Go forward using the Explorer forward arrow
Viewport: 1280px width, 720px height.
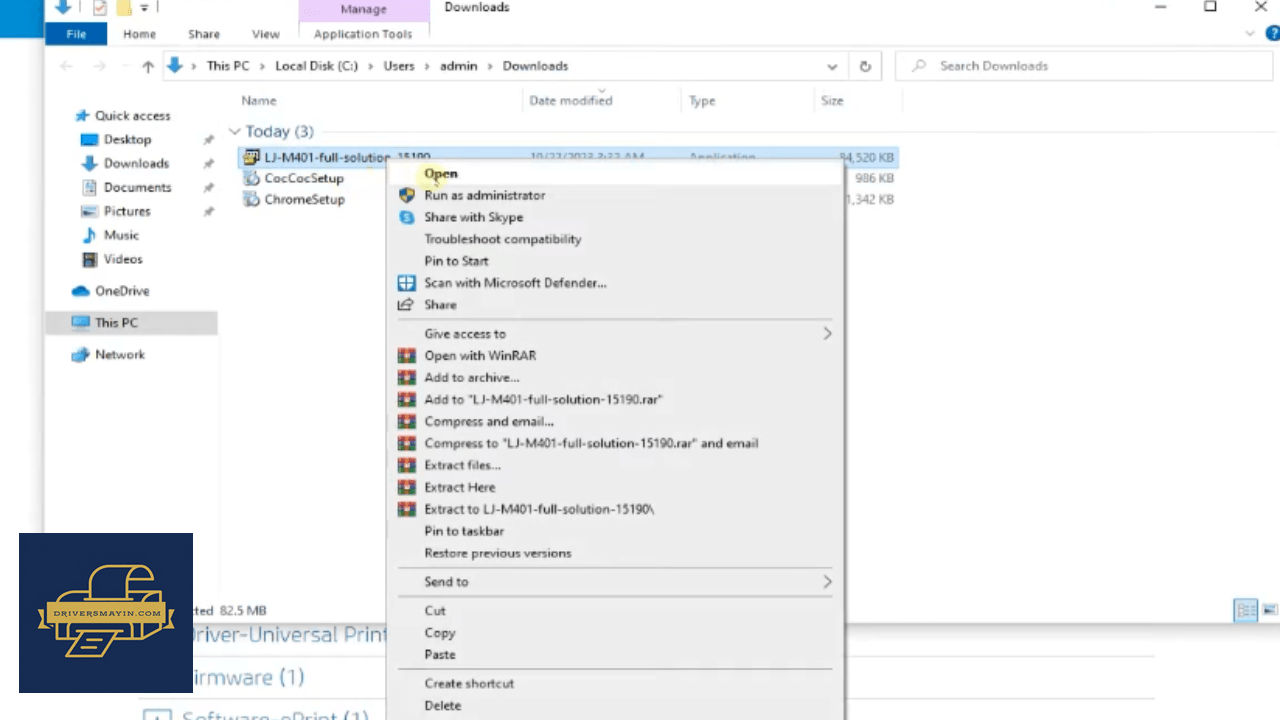coord(100,66)
